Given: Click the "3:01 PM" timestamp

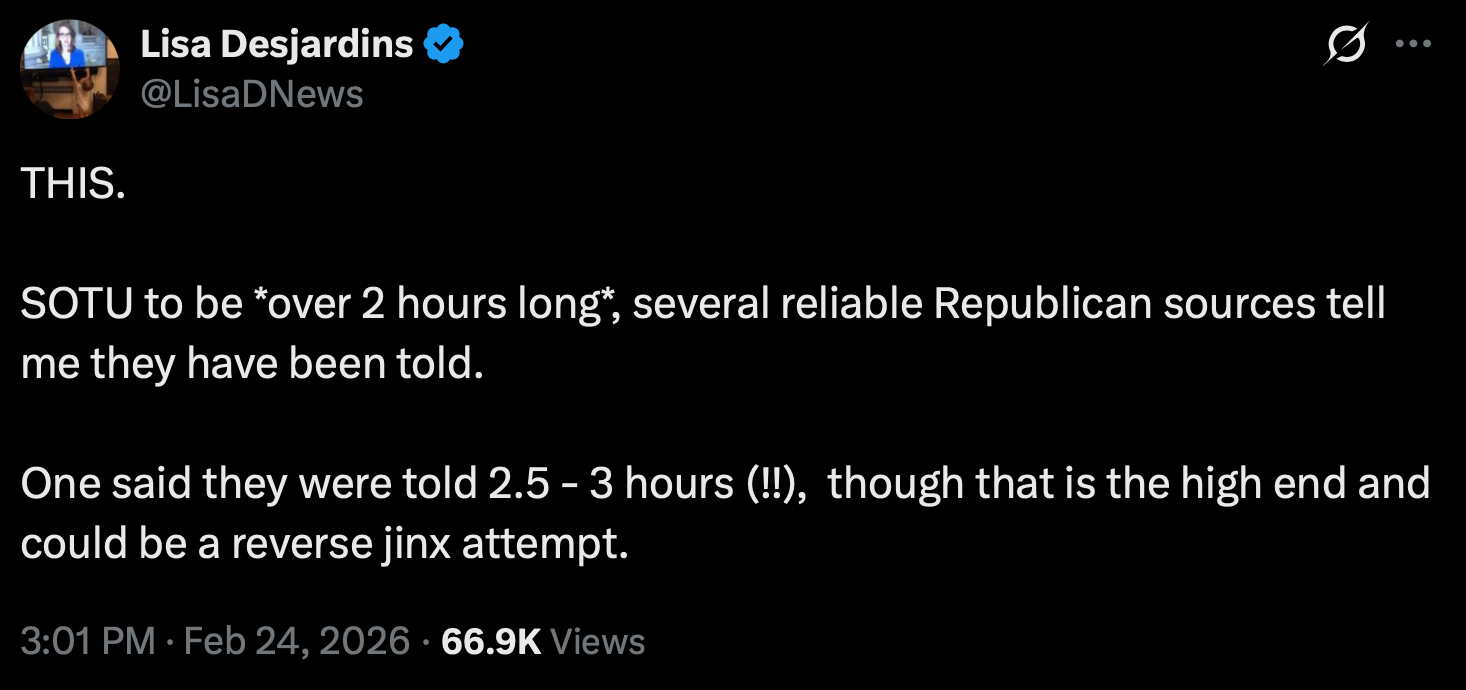Looking at the screenshot, I should point(88,641).
